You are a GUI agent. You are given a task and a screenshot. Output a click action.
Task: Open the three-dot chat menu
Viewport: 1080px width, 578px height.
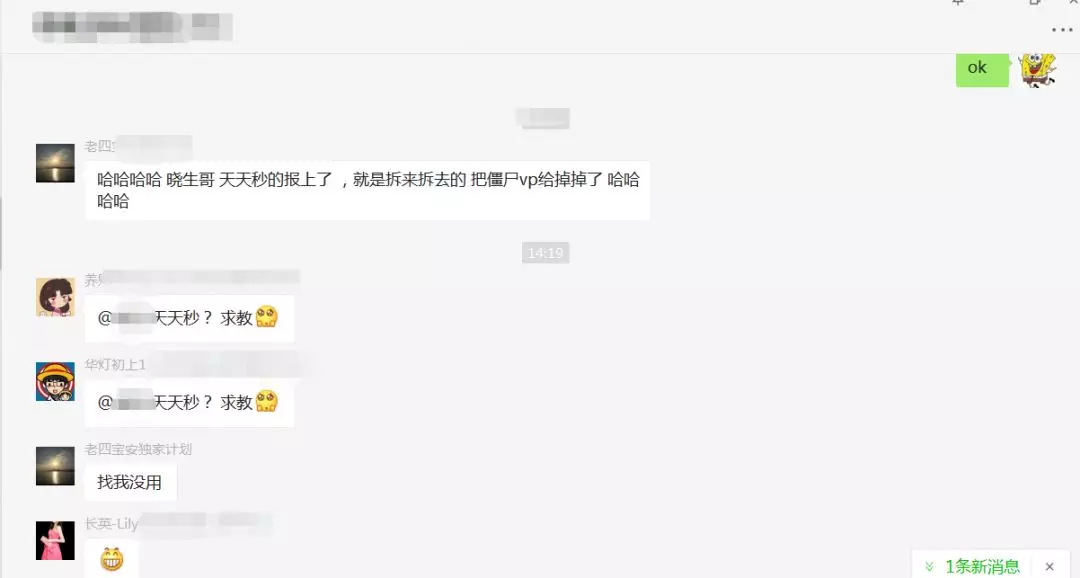pyautogui.click(x=1062, y=30)
